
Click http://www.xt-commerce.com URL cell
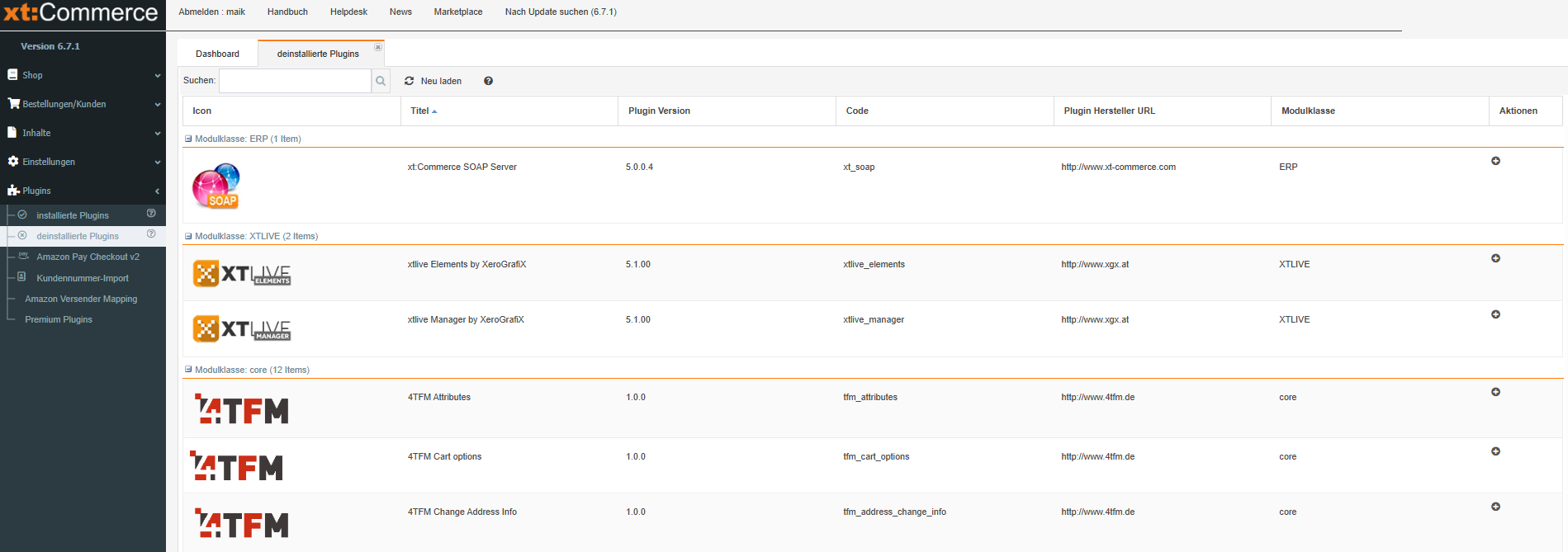[1118, 167]
